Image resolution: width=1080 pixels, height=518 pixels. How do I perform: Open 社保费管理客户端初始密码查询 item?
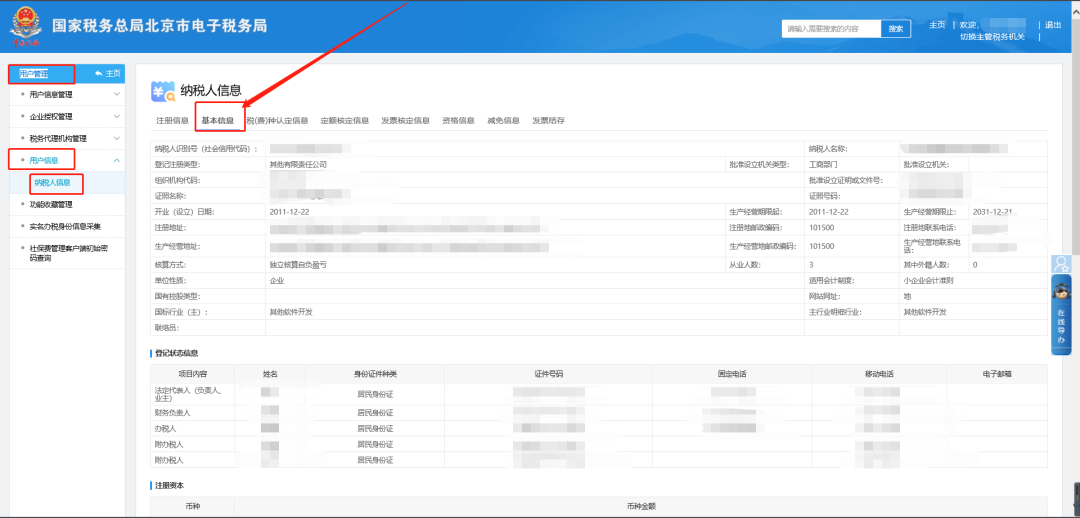point(68,253)
